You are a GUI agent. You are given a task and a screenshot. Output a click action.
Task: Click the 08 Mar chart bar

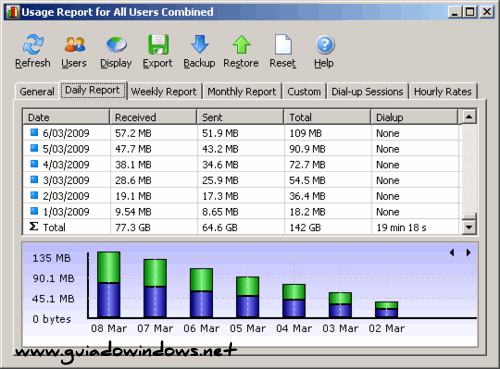tap(109, 284)
